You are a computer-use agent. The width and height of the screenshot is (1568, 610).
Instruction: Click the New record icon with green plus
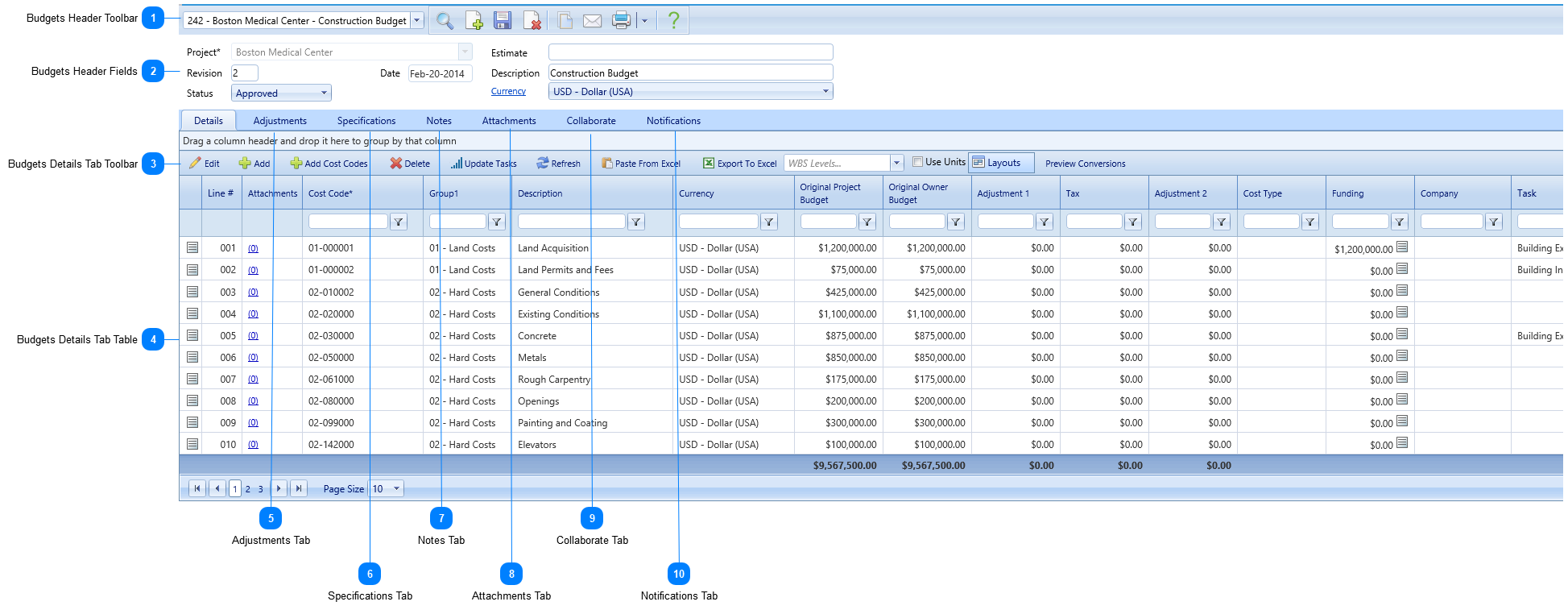(474, 21)
